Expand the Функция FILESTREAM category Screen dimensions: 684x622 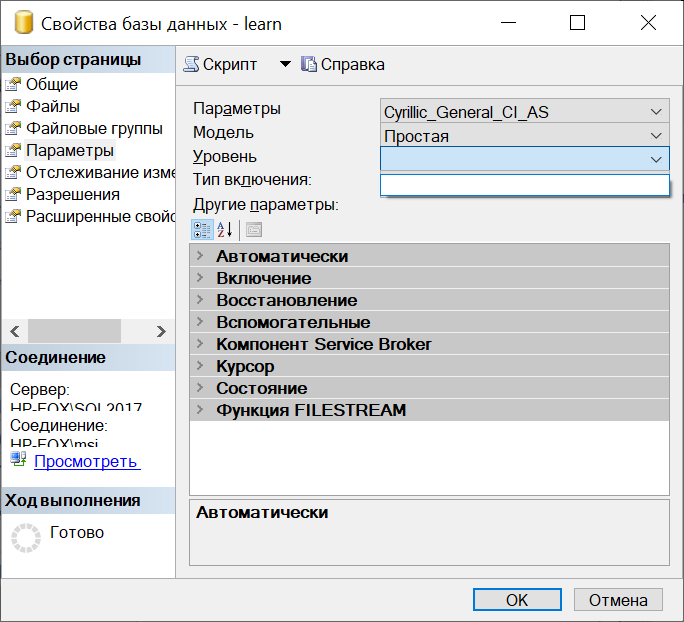pyautogui.click(x=200, y=410)
